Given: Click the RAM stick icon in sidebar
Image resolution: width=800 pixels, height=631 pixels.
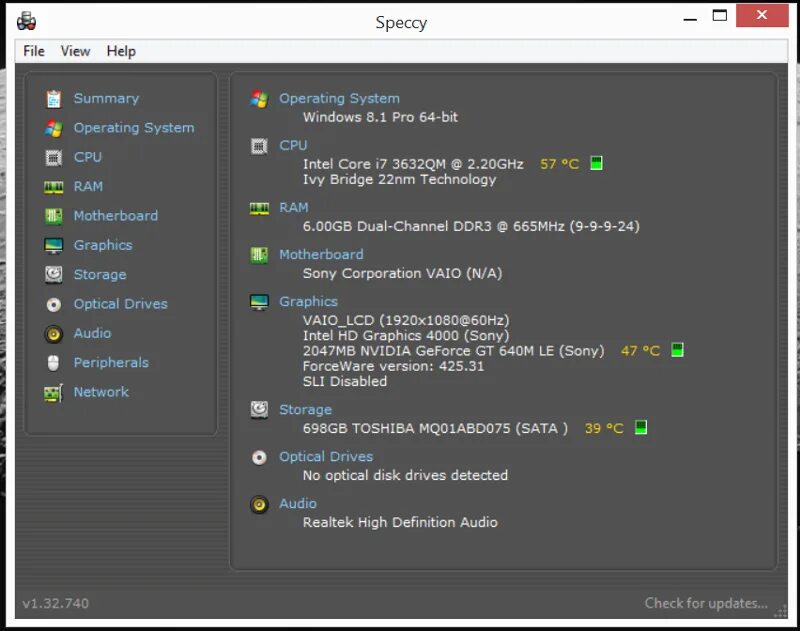Looking at the screenshot, I should tap(54, 187).
